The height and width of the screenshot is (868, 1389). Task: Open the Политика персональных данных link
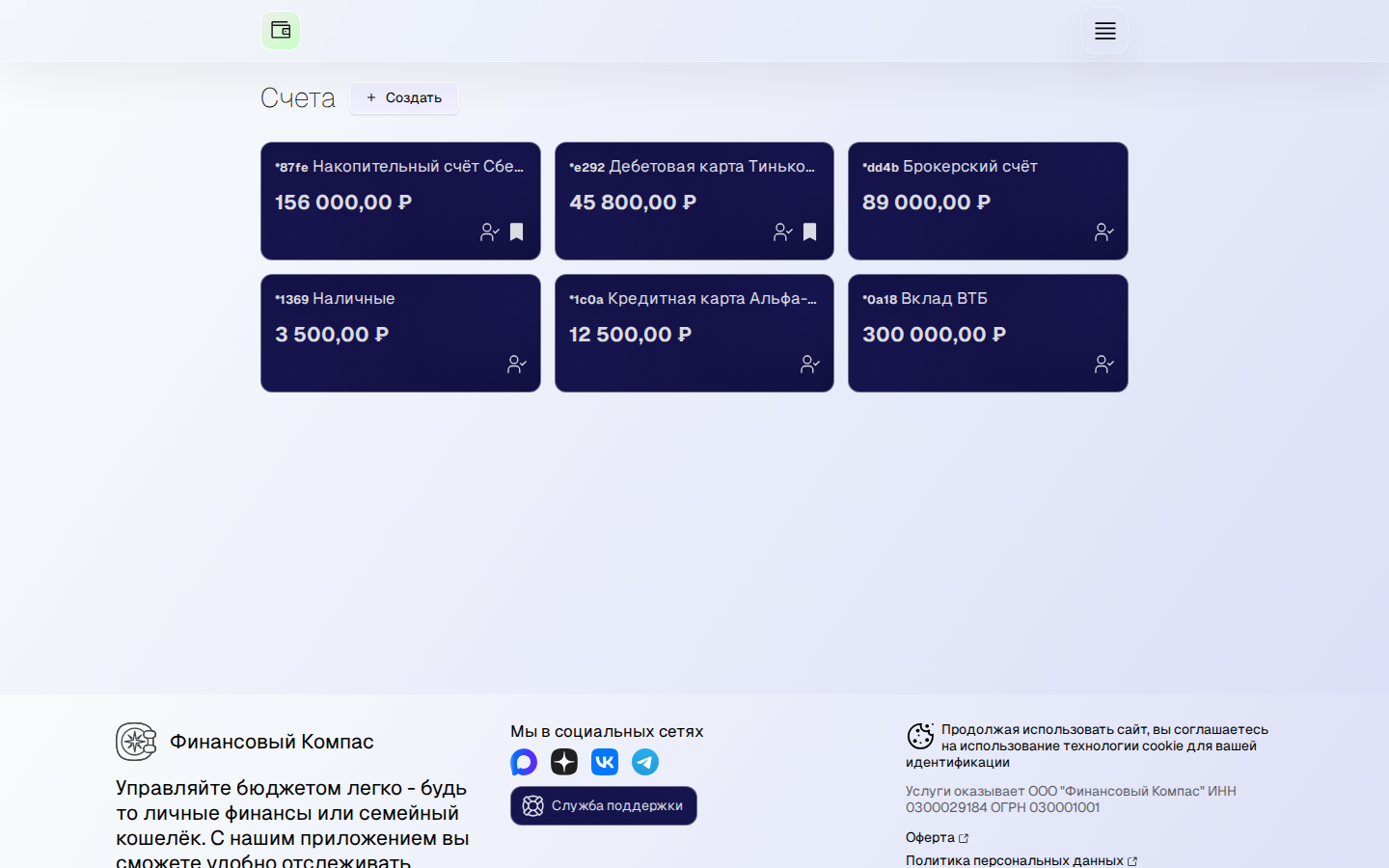(1021, 860)
